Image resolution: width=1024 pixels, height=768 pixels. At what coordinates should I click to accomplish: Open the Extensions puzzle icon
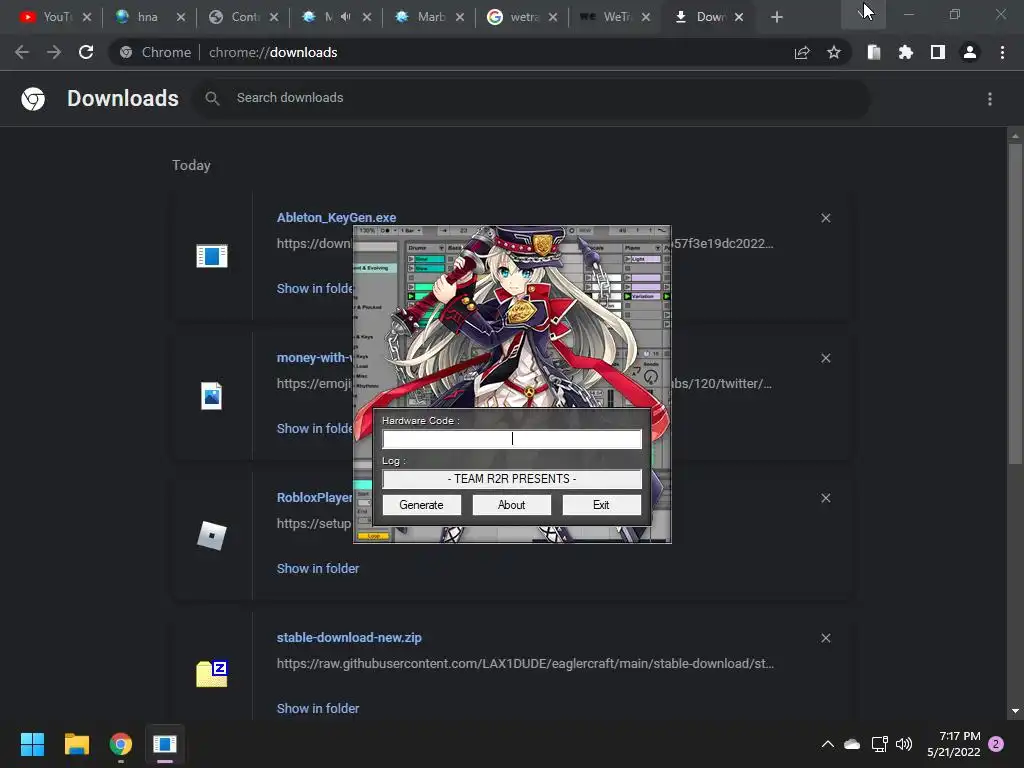906,52
